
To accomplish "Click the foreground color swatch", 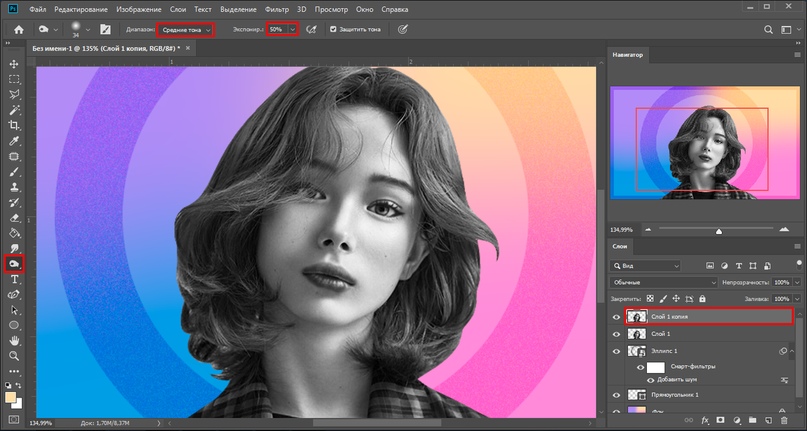I will [x=10, y=398].
